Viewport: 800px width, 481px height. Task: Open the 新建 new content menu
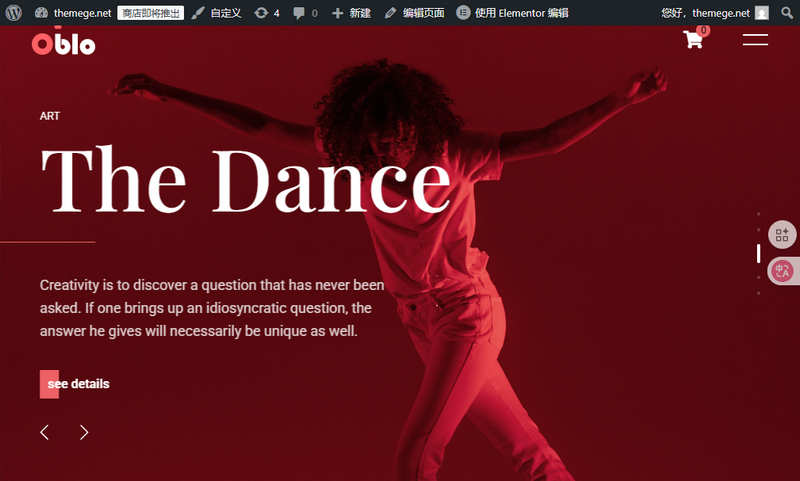(351, 13)
